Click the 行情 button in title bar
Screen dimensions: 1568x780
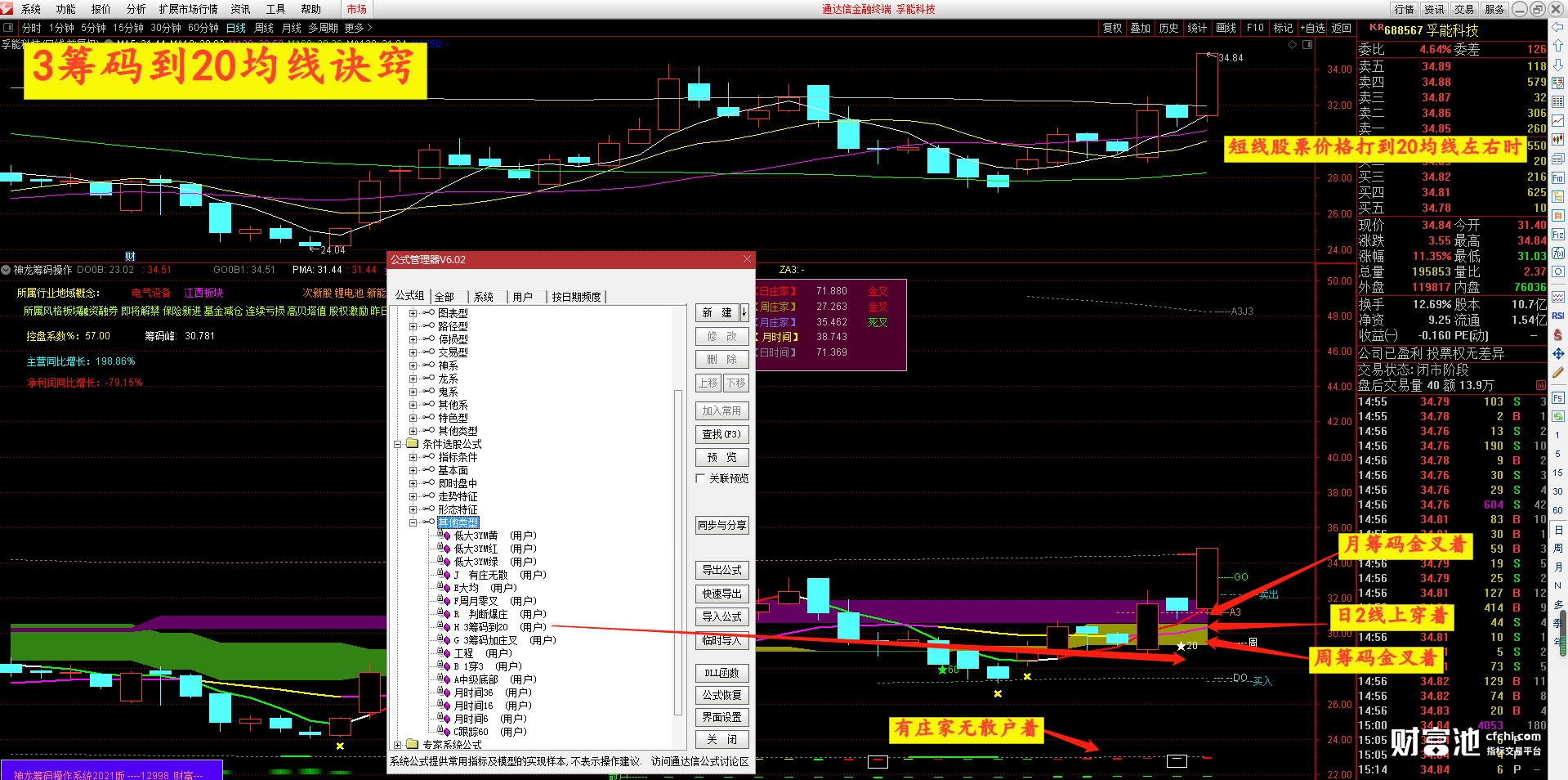pos(1404,9)
